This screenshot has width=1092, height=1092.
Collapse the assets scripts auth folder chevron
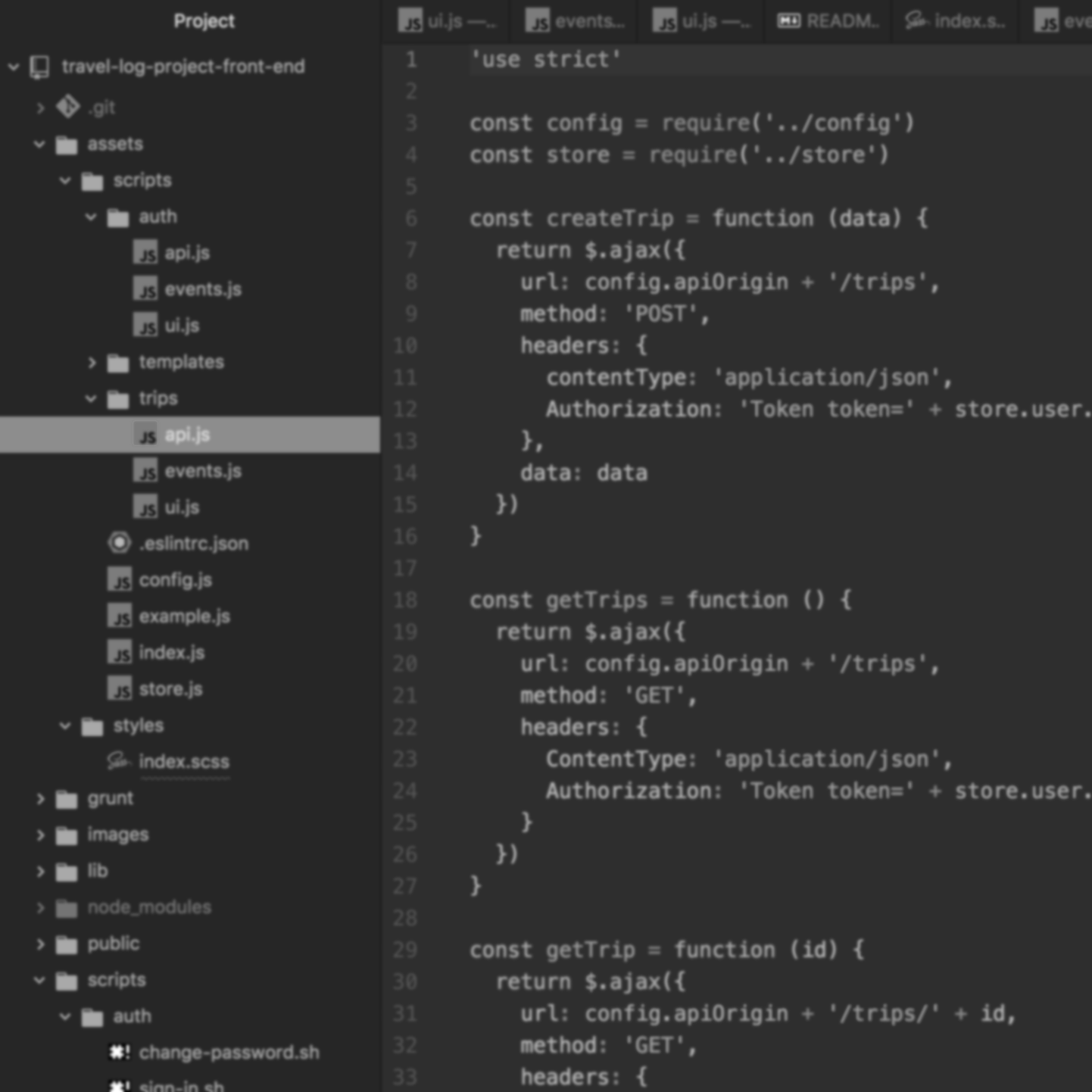pyautogui.click(x=91, y=217)
